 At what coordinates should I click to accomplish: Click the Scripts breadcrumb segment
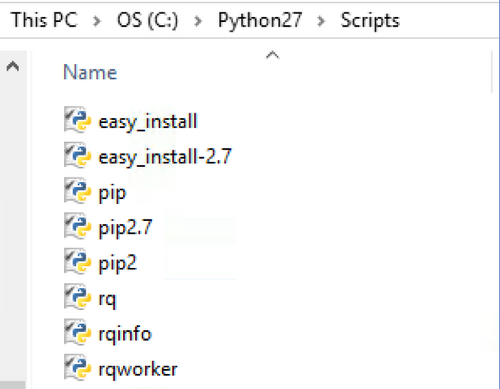coord(370,21)
